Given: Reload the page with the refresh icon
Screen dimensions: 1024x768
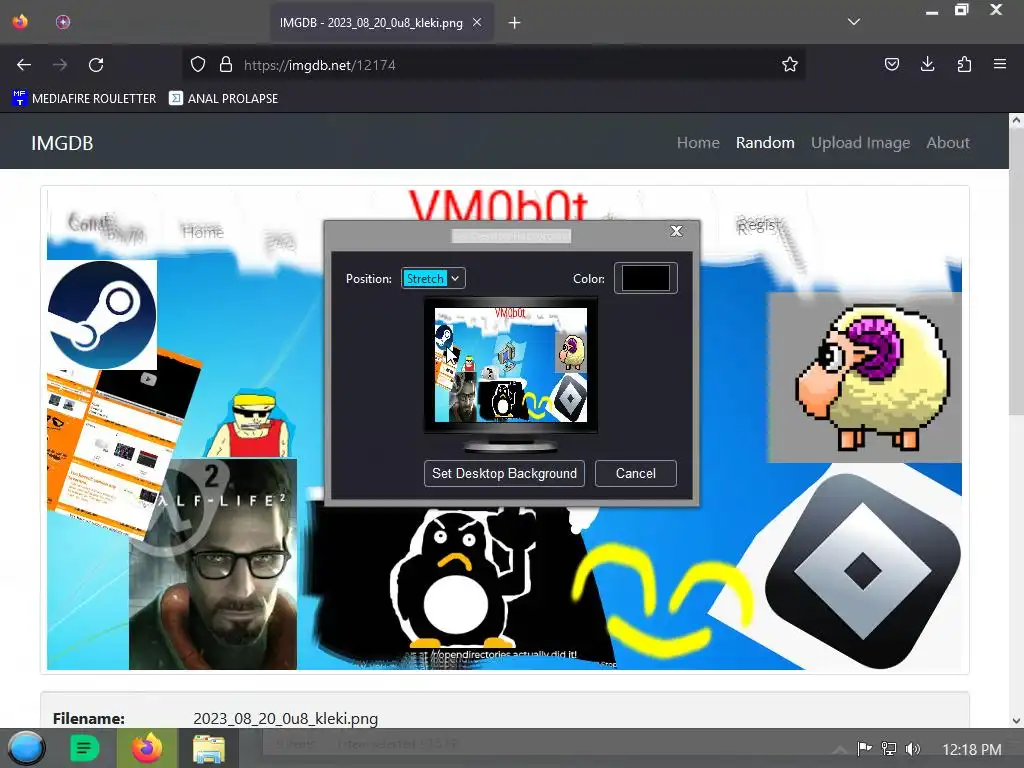Looking at the screenshot, I should coord(96,65).
